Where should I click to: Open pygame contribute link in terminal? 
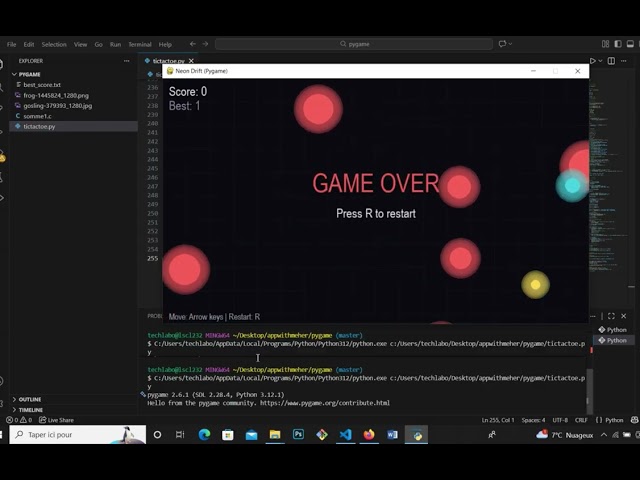pos(325,403)
